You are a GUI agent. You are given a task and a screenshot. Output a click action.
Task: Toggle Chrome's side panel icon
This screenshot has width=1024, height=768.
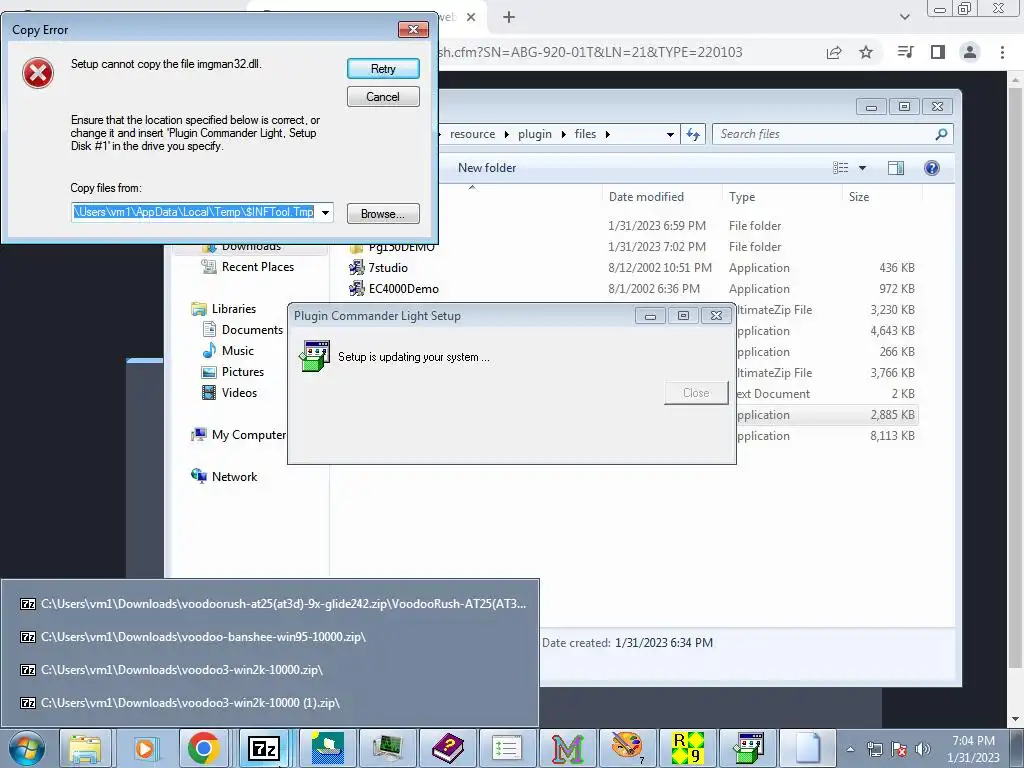(x=938, y=52)
